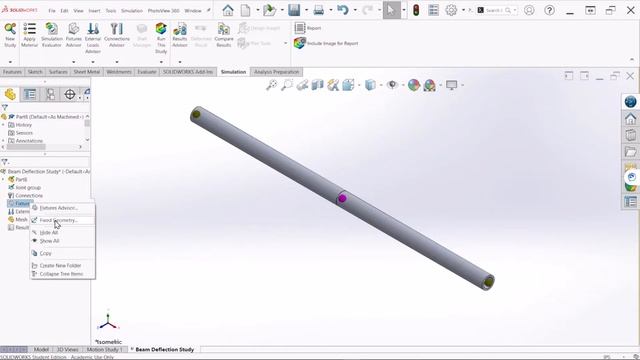The width and height of the screenshot is (640, 360).
Task: Switch to PropertyManager tab
Action: tap(30, 94)
